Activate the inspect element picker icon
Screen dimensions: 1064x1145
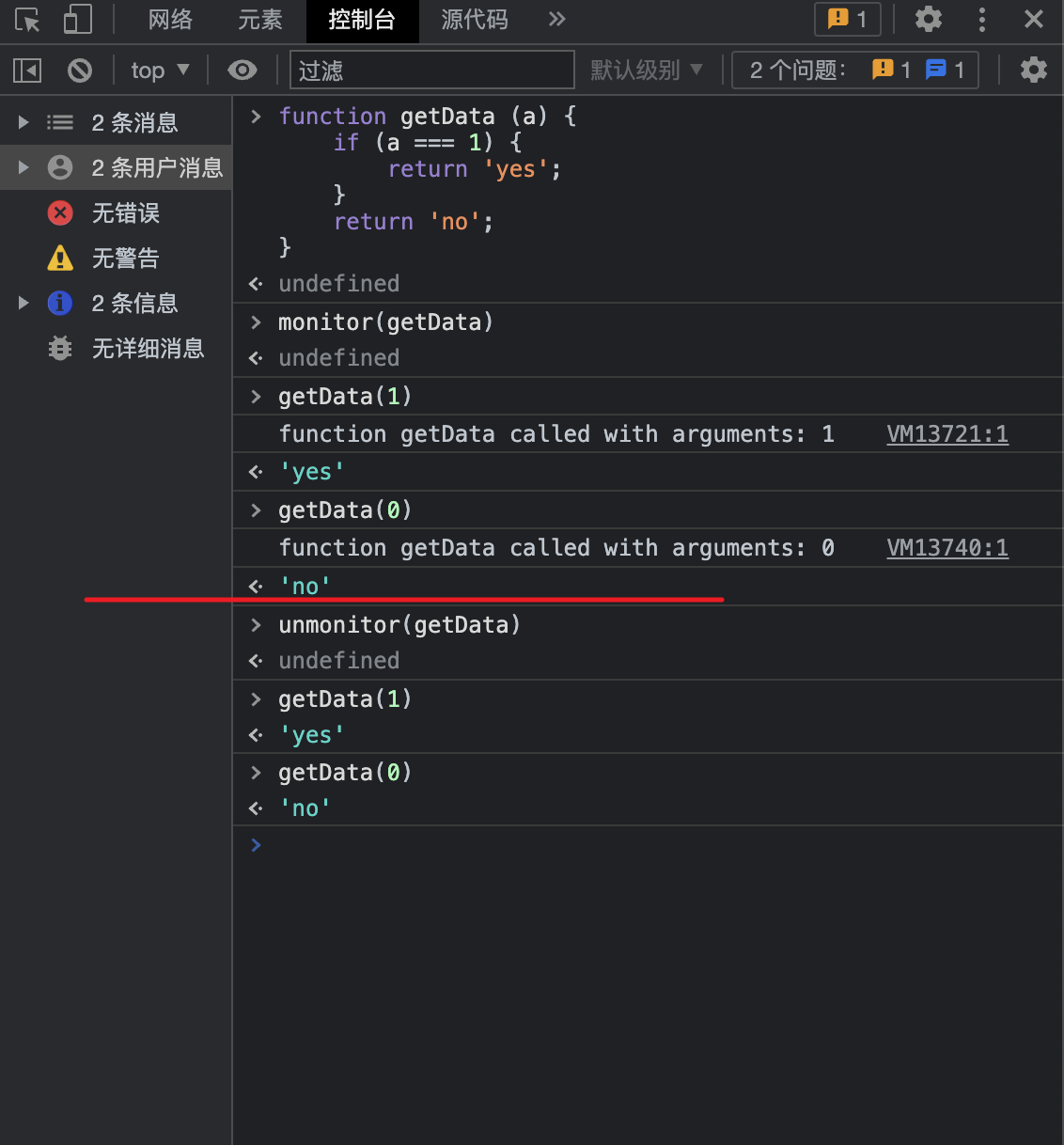(x=28, y=20)
